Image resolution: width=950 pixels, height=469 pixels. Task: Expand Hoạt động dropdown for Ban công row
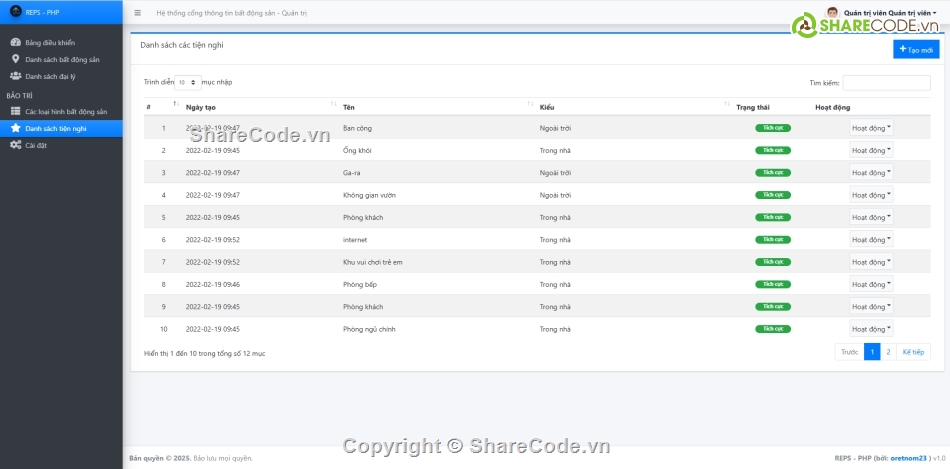coord(870,128)
